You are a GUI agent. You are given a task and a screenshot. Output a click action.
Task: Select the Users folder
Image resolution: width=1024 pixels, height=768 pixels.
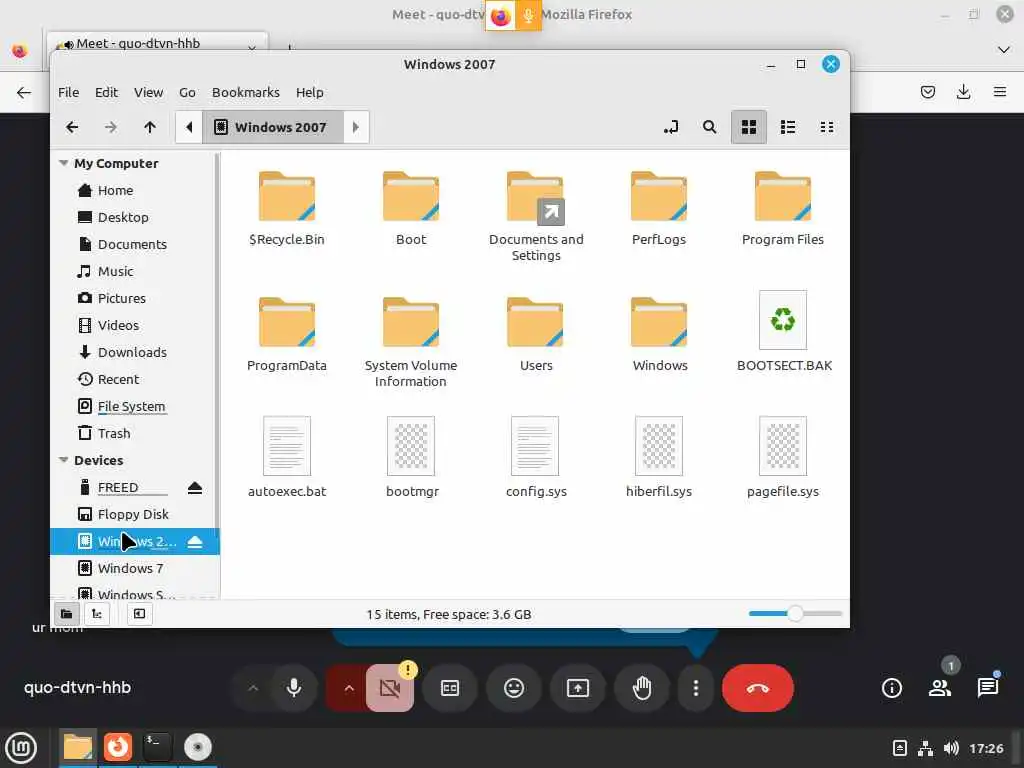[x=536, y=335]
